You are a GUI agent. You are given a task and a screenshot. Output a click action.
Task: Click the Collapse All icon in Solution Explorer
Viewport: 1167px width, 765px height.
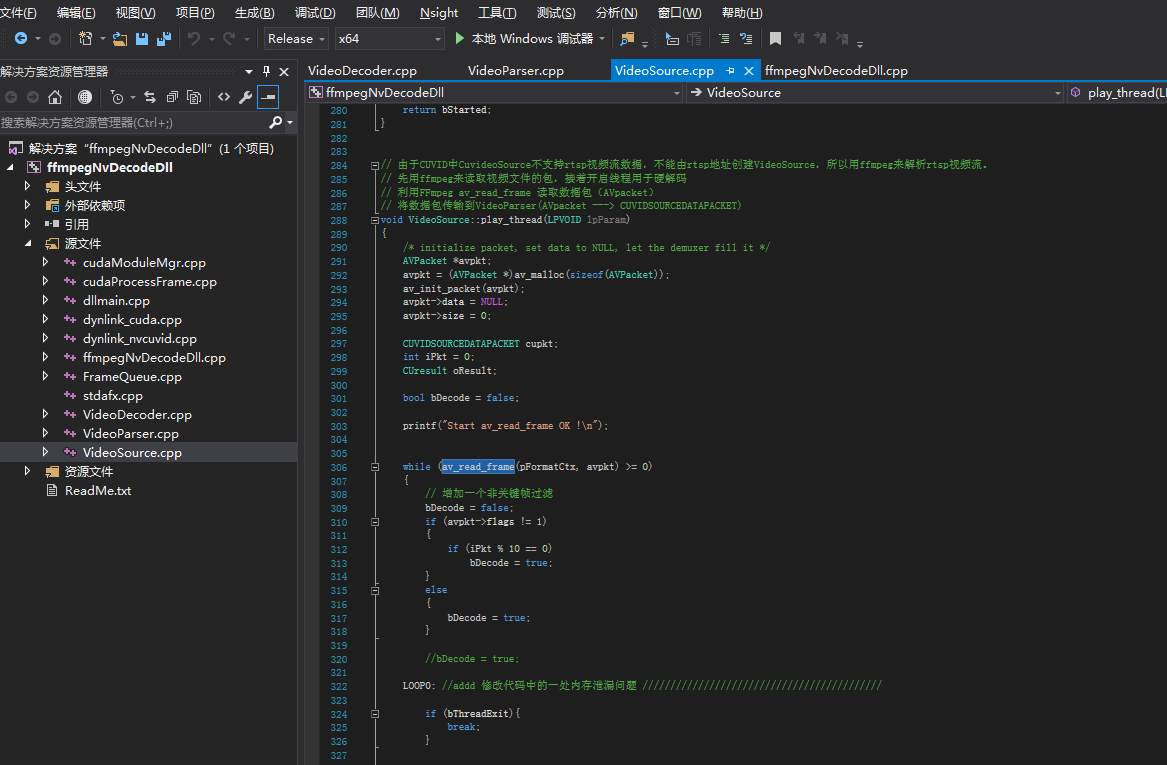[172, 97]
